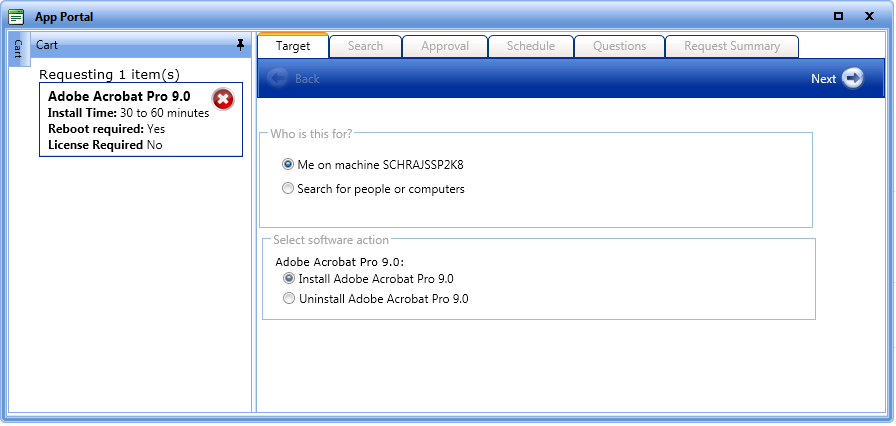The image size is (896, 426).
Task: Click the 'Who is this for?' group label
Action: 311,134
